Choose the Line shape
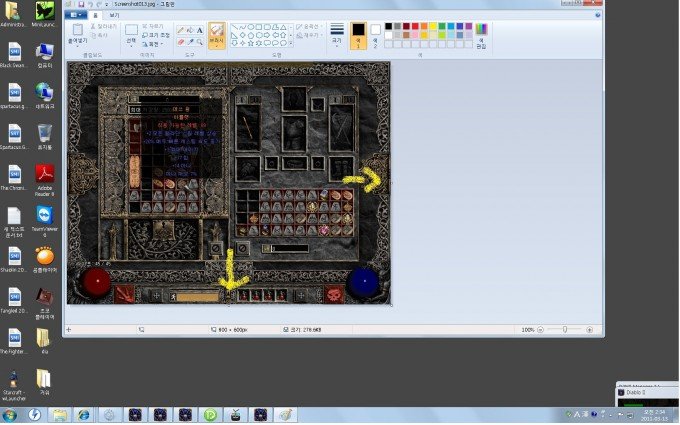The width and height of the screenshot is (680, 425). (234, 27)
